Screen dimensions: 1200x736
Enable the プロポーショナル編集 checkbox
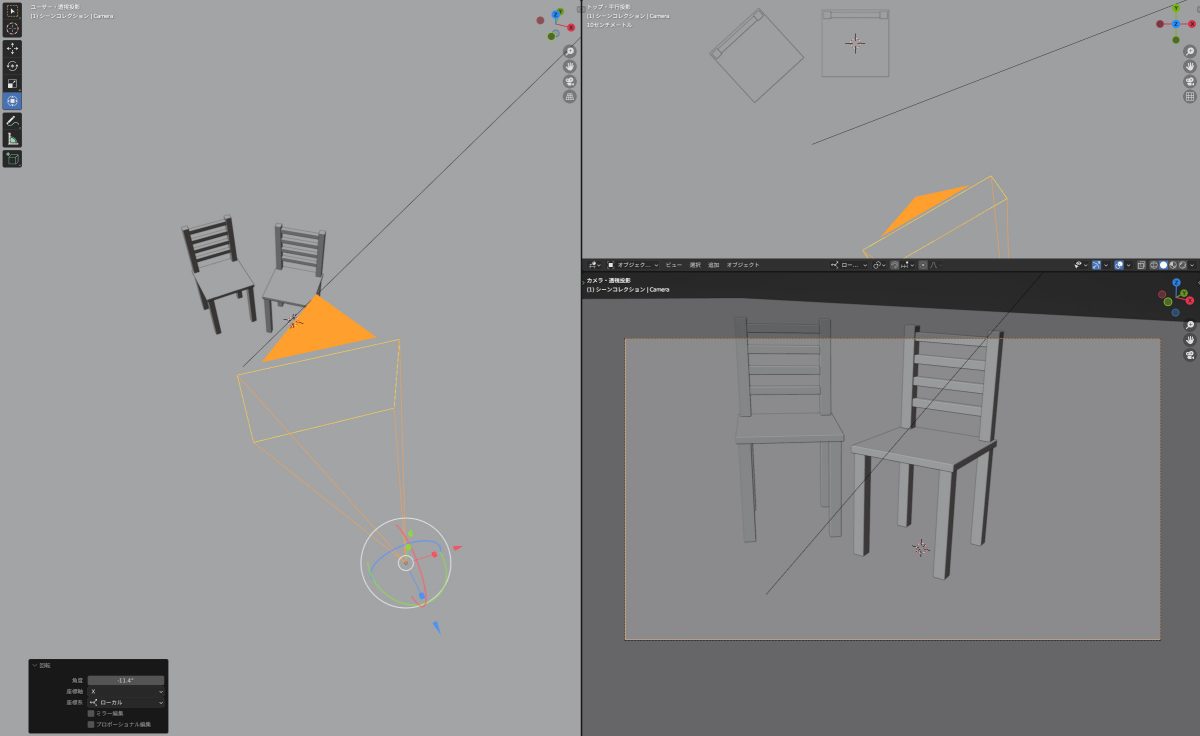pos(91,724)
